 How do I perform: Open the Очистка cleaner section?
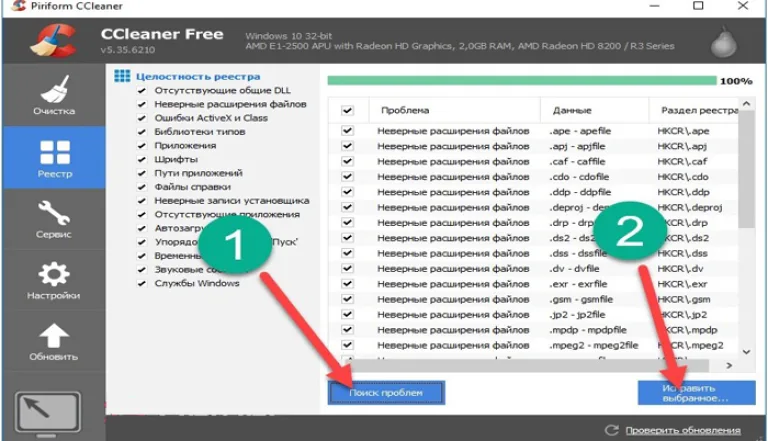(x=54, y=96)
